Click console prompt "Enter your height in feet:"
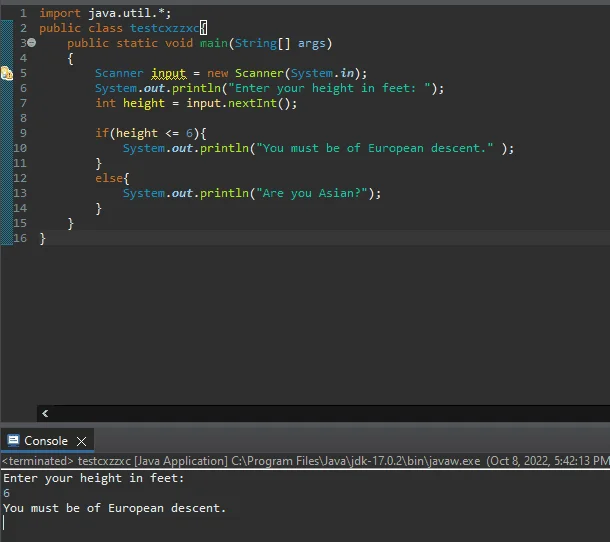This screenshot has height=542, width=610. (94, 478)
